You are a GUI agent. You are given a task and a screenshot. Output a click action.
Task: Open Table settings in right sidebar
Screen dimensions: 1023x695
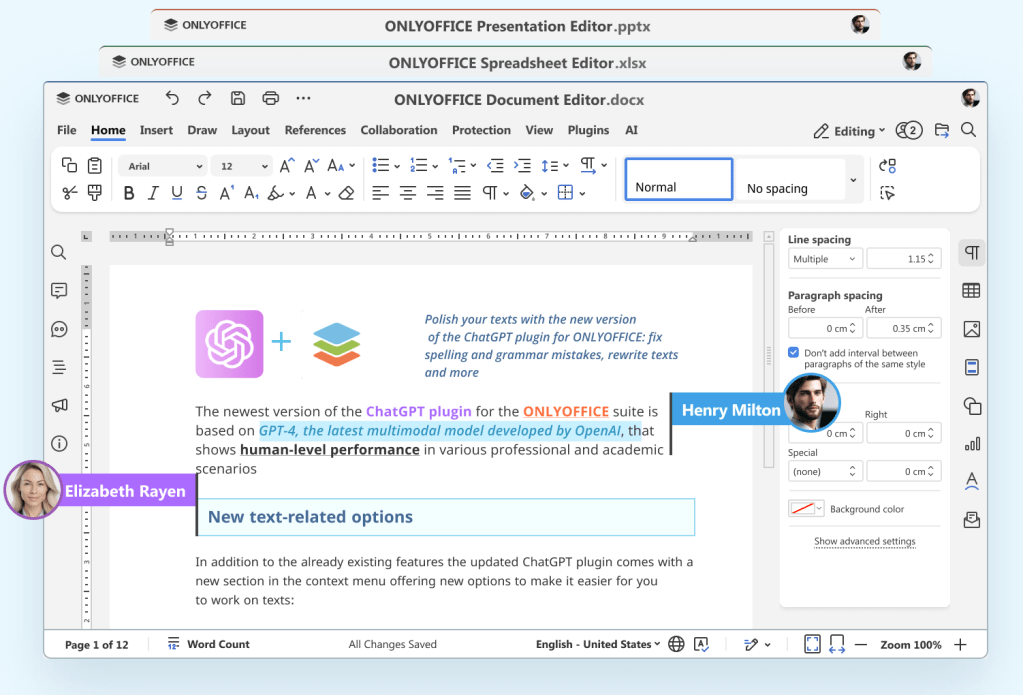pos(970,291)
